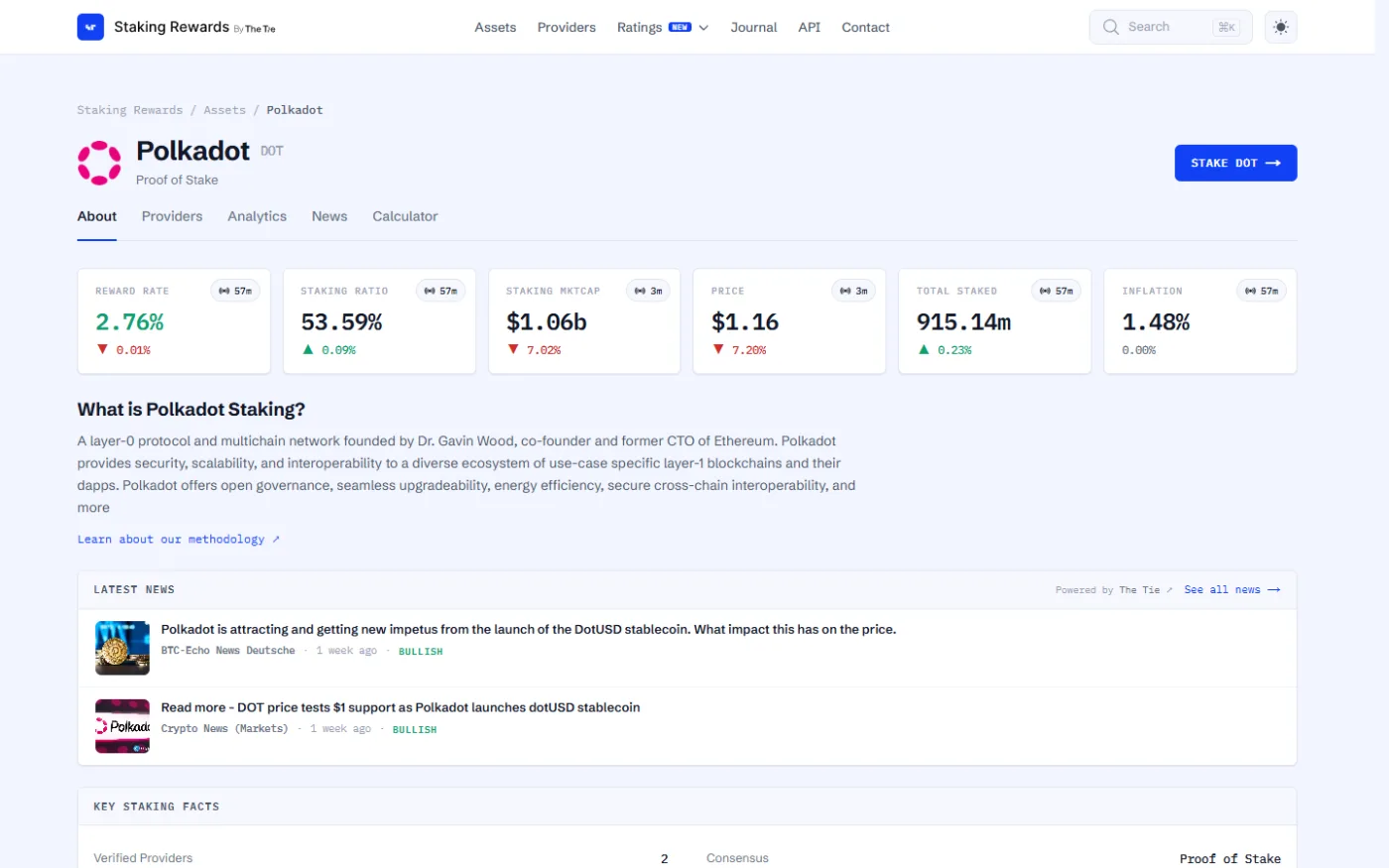Screen dimensions: 1389x868
Task: Click the Total Staked 0.23% change value
Action: coord(954,350)
